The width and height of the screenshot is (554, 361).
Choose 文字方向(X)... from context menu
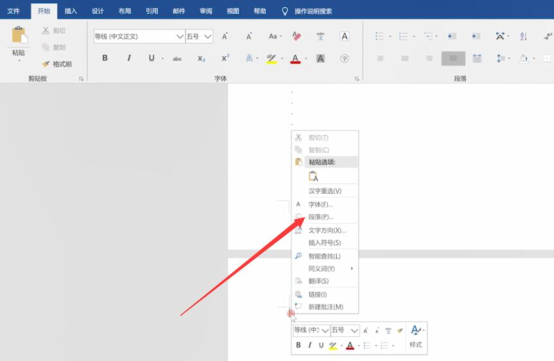click(325, 230)
